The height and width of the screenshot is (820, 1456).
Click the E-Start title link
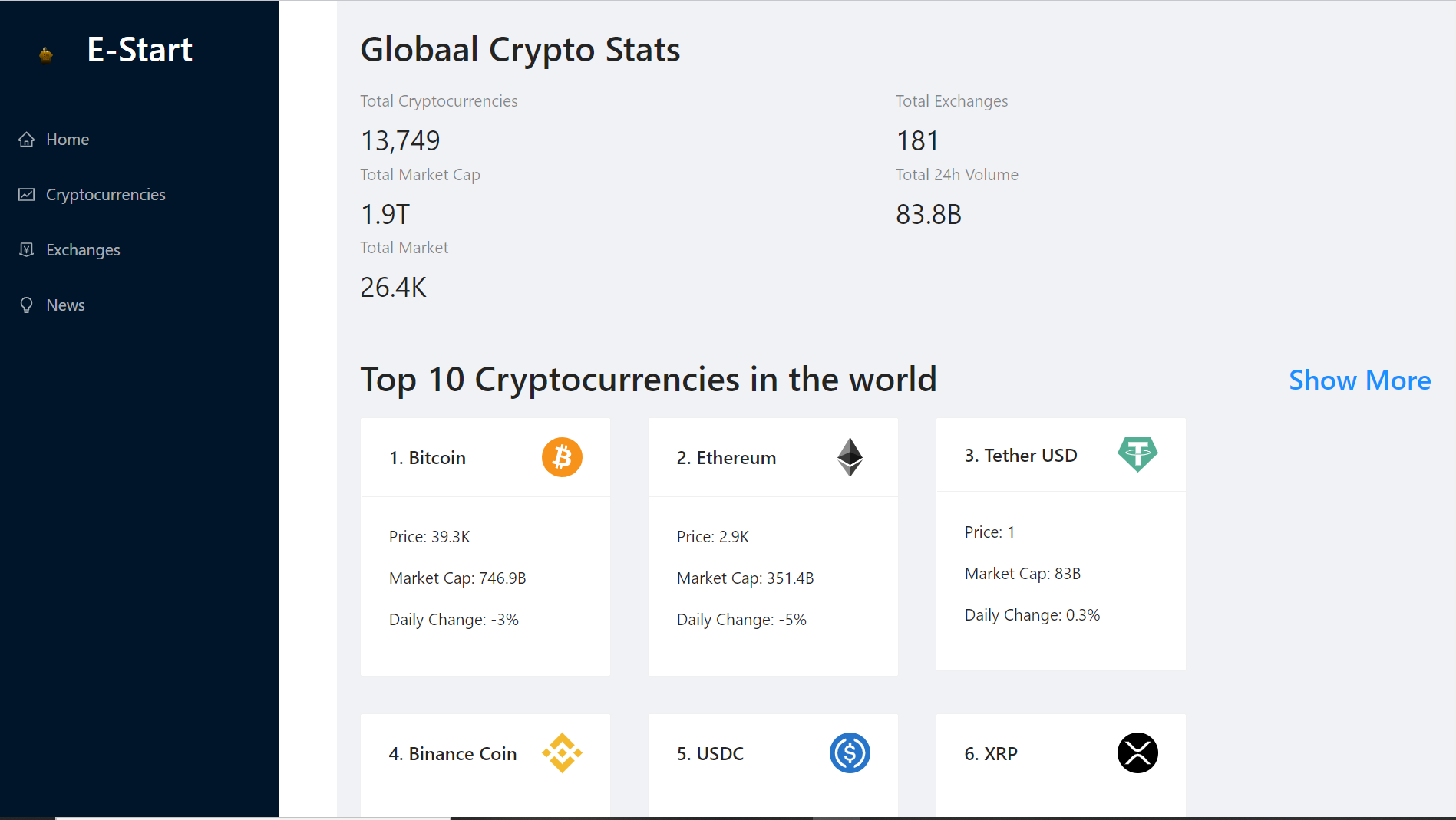click(x=140, y=50)
